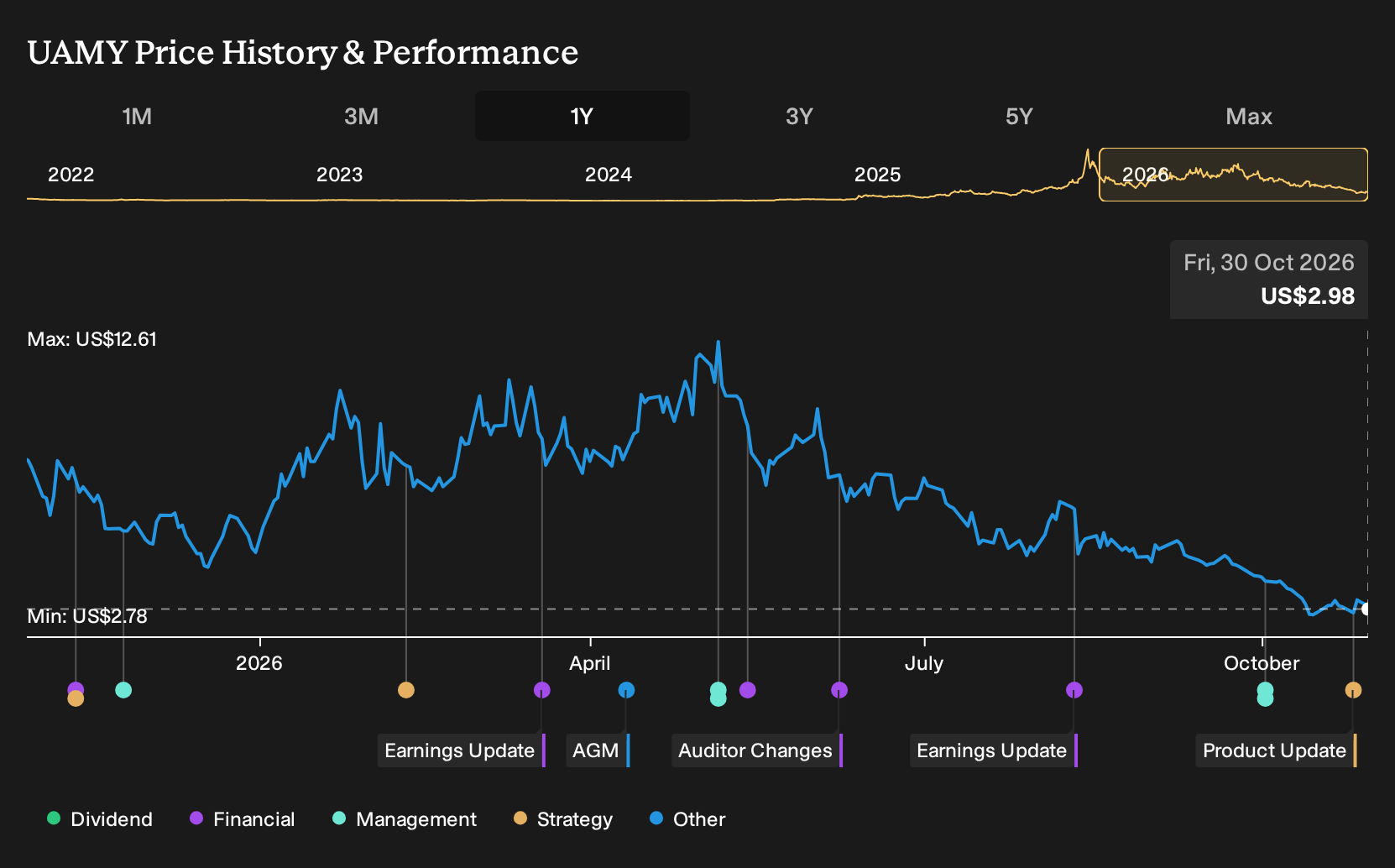The height and width of the screenshot is (868, 1395).
Task: Click the 2025 label in the overview strip
Action: click(x=878, y=175)
